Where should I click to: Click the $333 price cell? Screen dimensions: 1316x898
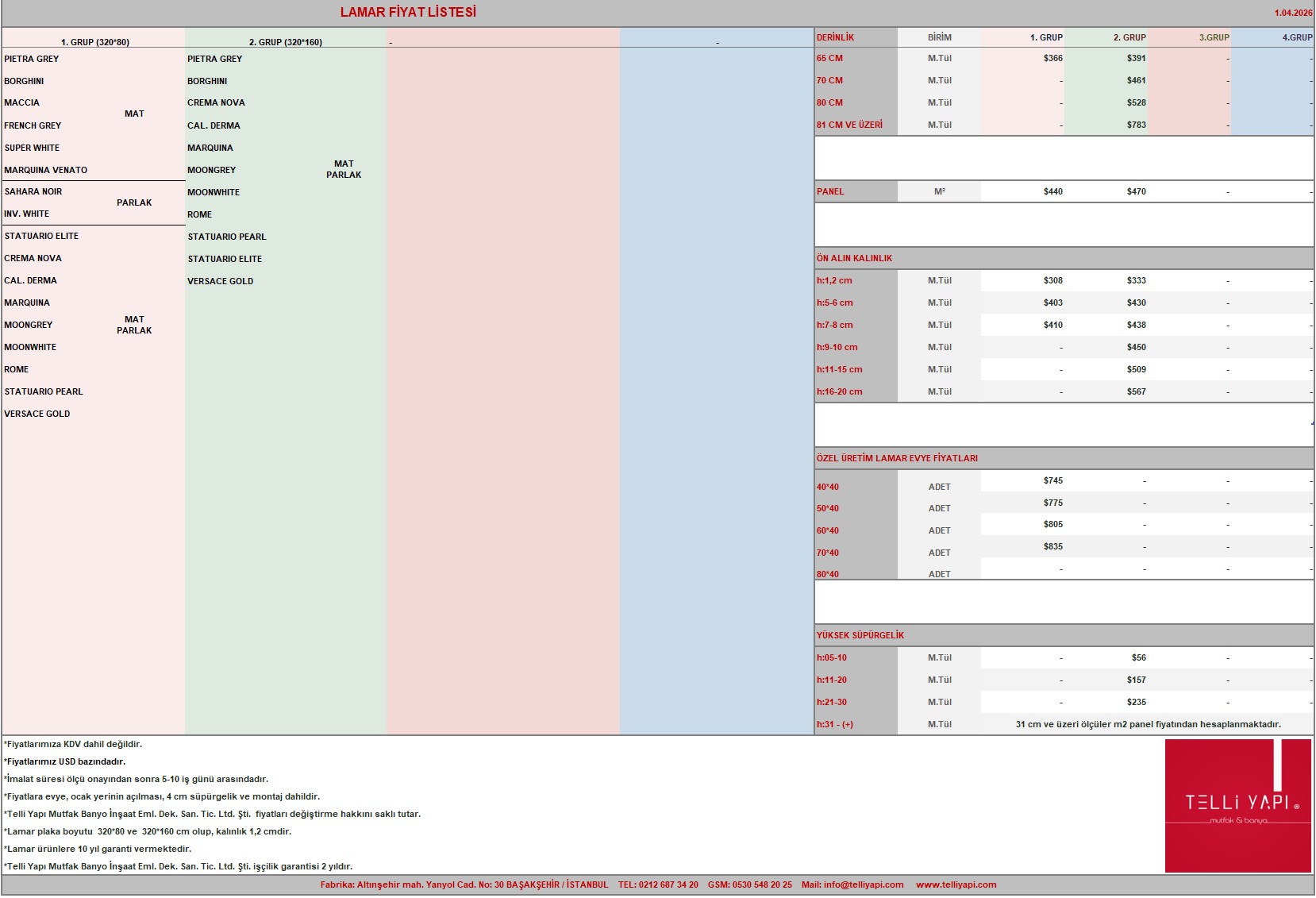pos(1137,280)
